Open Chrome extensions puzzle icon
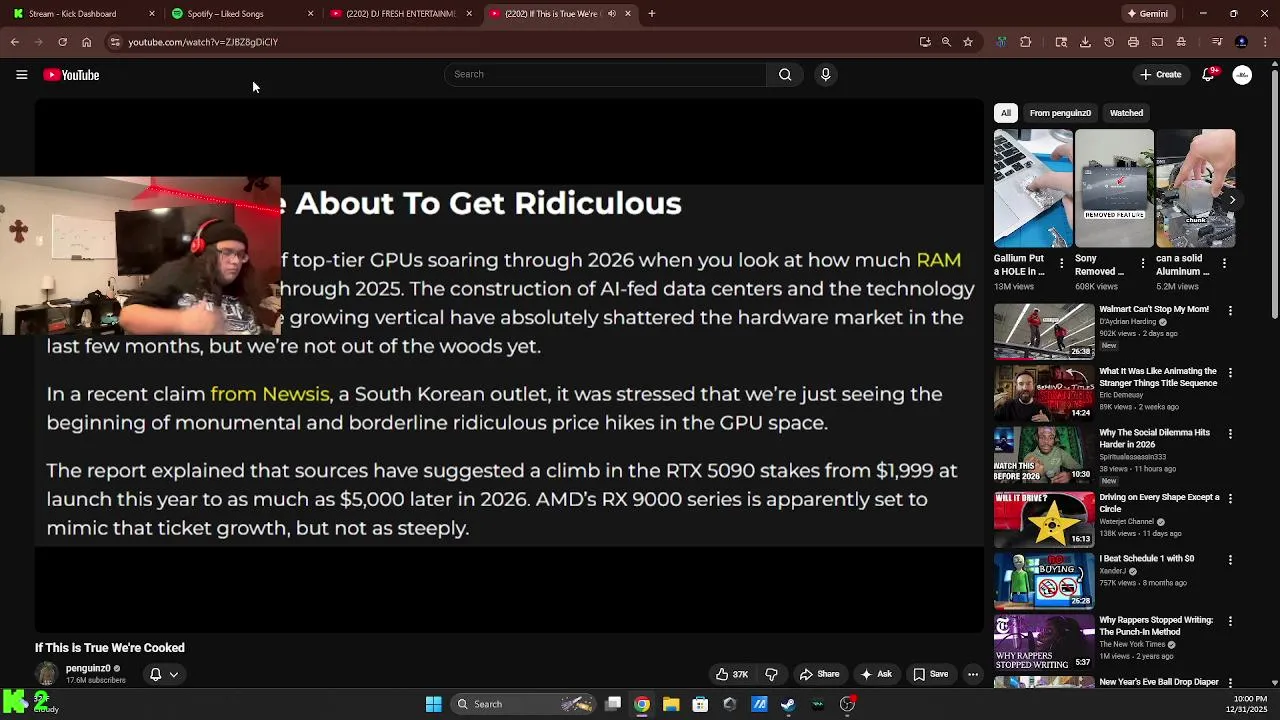The height and width of the screenshot is (720, 1280). point(1025,42)
